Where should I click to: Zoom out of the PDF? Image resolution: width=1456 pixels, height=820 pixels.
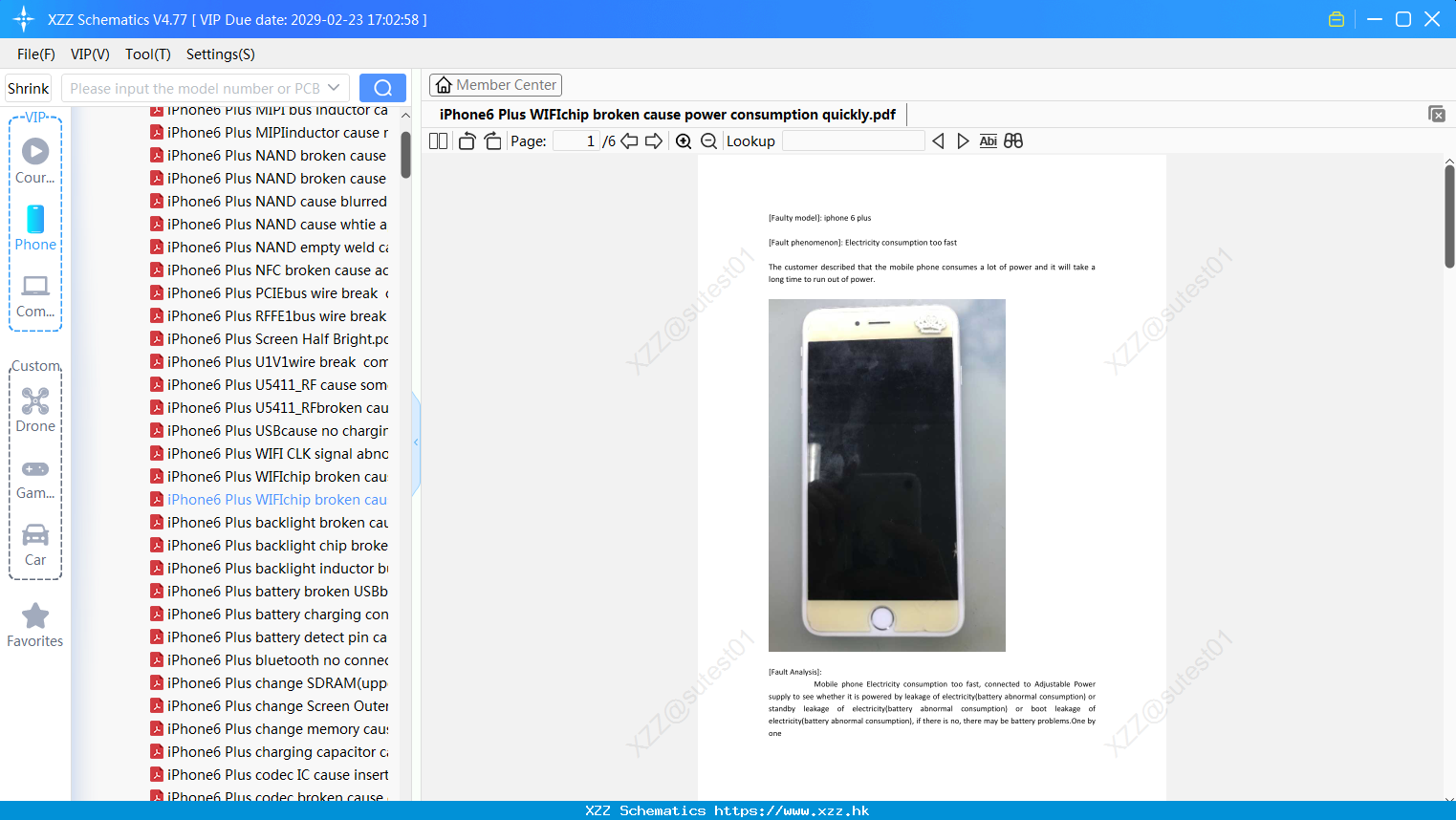click(709, 141)
